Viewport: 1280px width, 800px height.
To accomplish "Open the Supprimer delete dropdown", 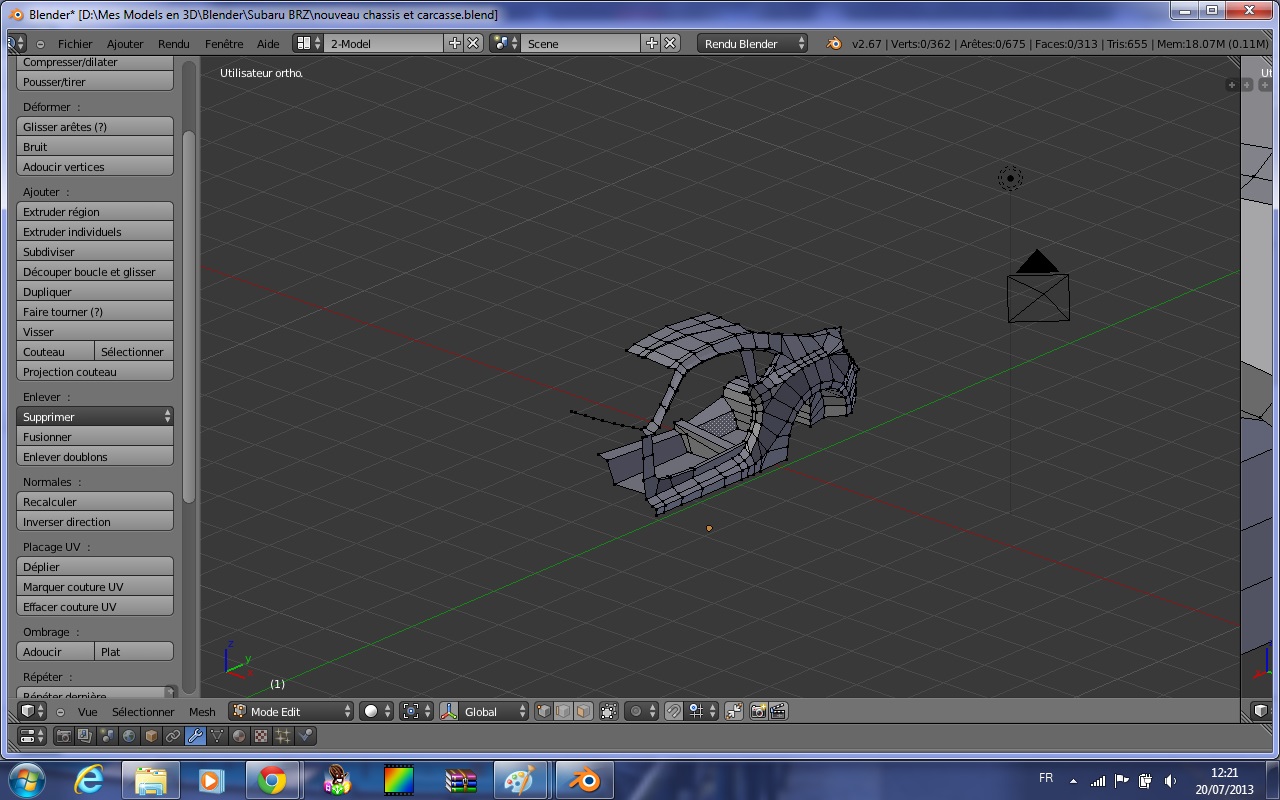I will coord(95,416).
